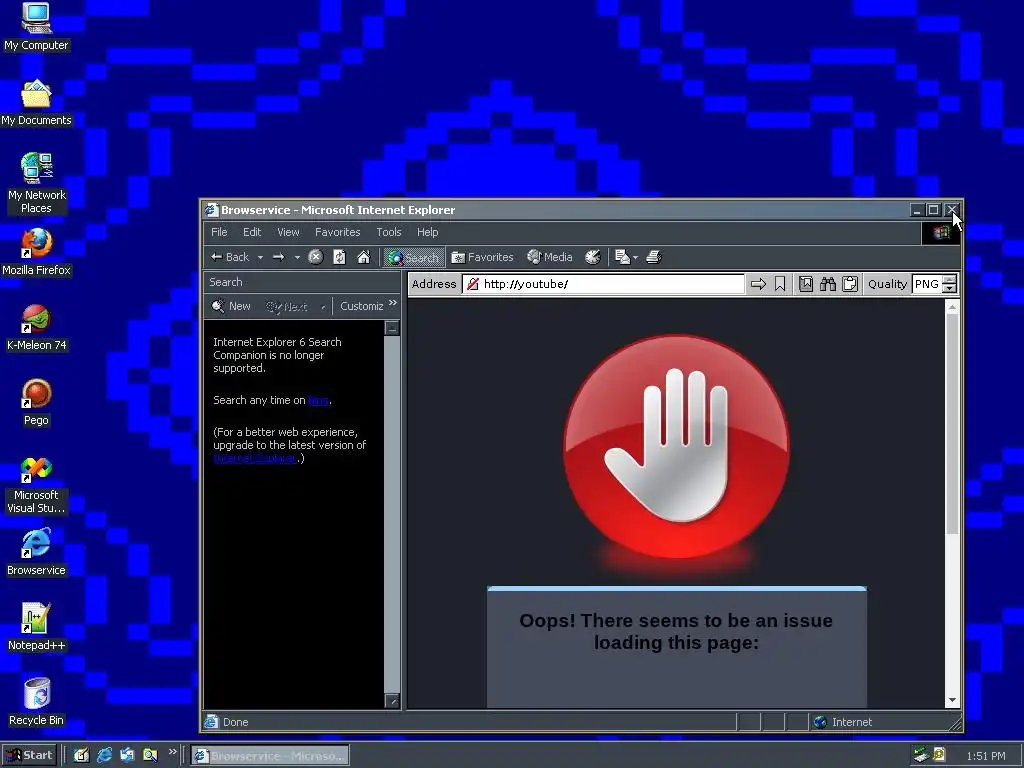Click the Edit page toolbar icon
1024x768 pixels.
click(x=622, y=257)
